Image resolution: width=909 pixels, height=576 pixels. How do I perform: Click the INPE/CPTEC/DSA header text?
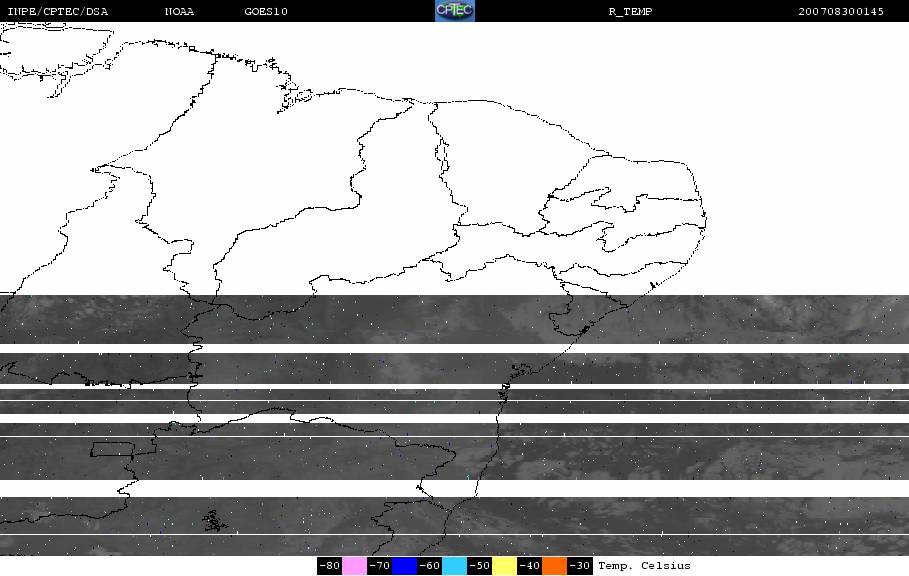tap(57, 11)
